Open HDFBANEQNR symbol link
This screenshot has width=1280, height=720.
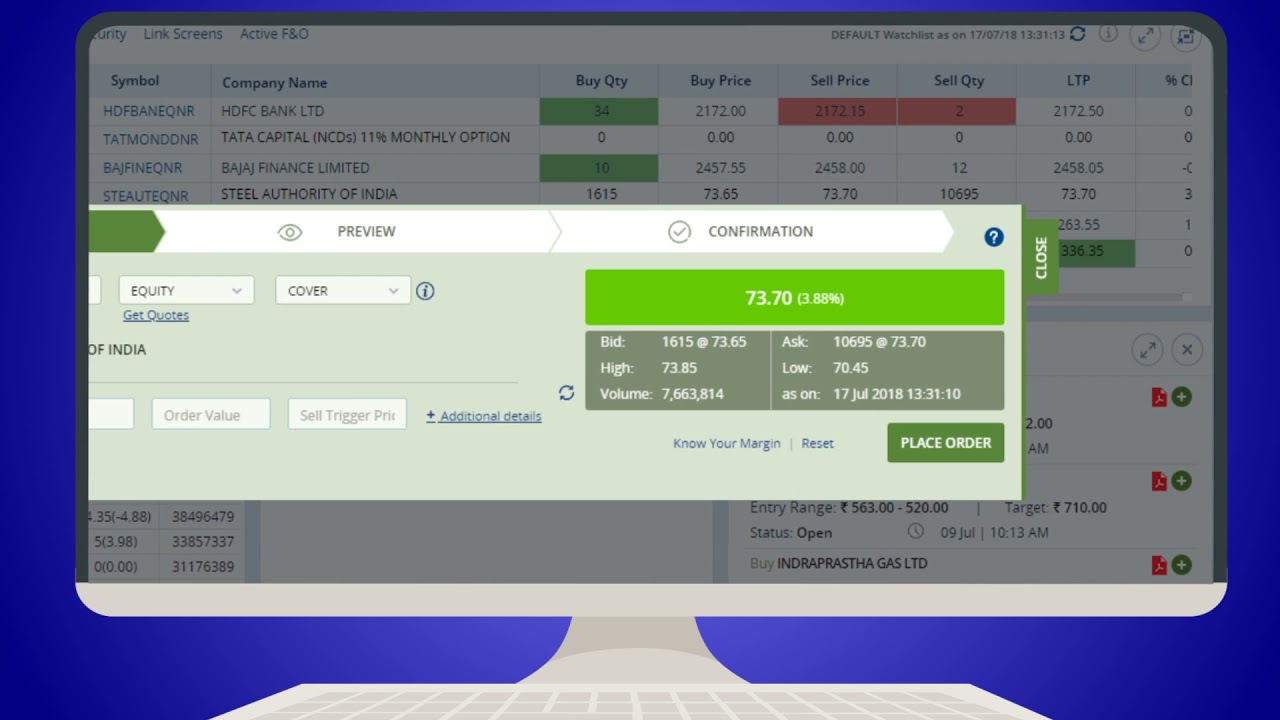(149, 111)
